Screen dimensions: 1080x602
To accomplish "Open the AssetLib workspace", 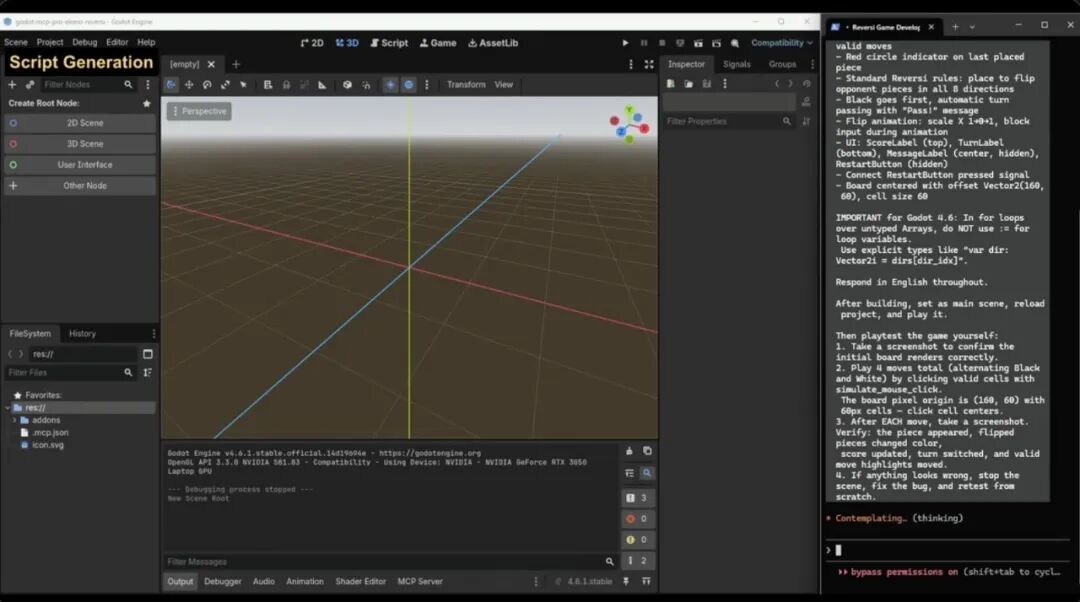I will tap(493, 43).
